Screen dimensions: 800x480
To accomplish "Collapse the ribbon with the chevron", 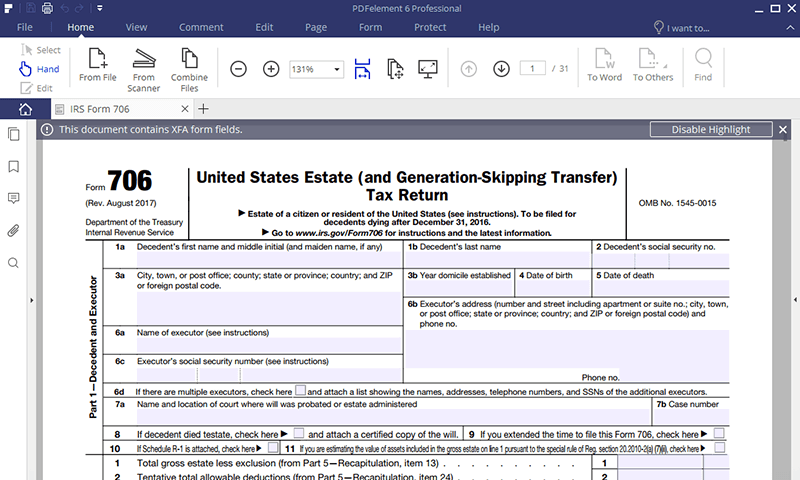I will pyautogui.click(x=790, y=28).
